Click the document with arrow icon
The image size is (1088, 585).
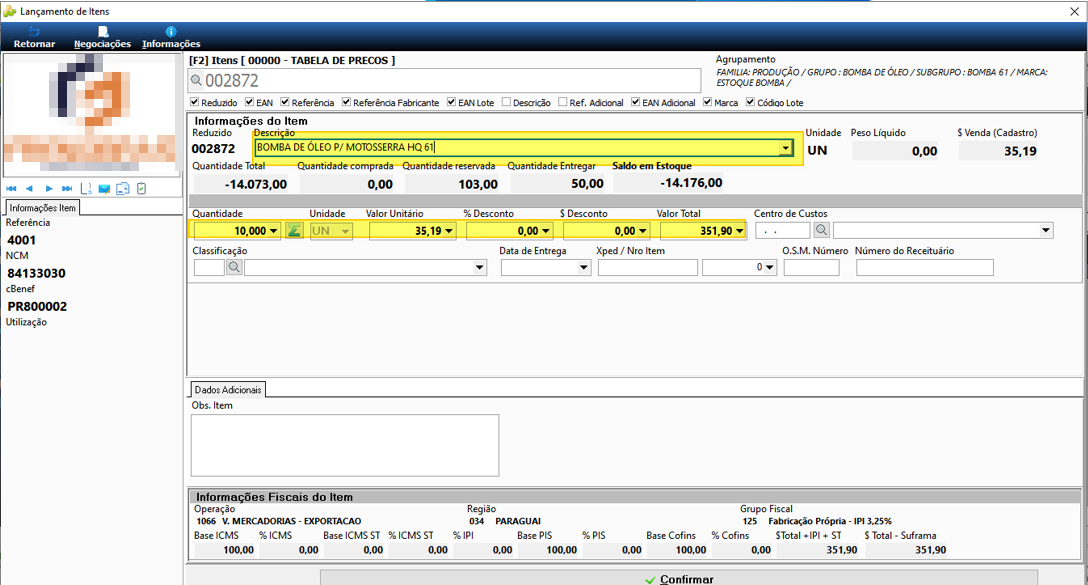(x=86, y=189)
